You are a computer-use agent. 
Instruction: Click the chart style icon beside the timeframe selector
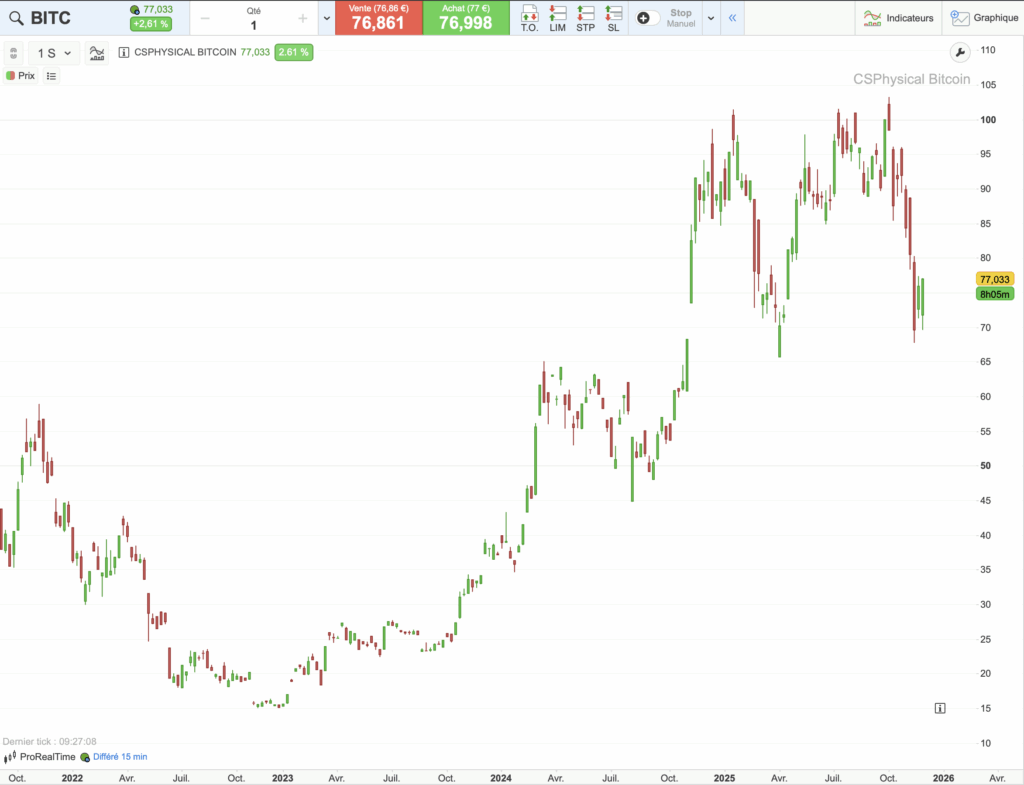[x=96, y=53]
